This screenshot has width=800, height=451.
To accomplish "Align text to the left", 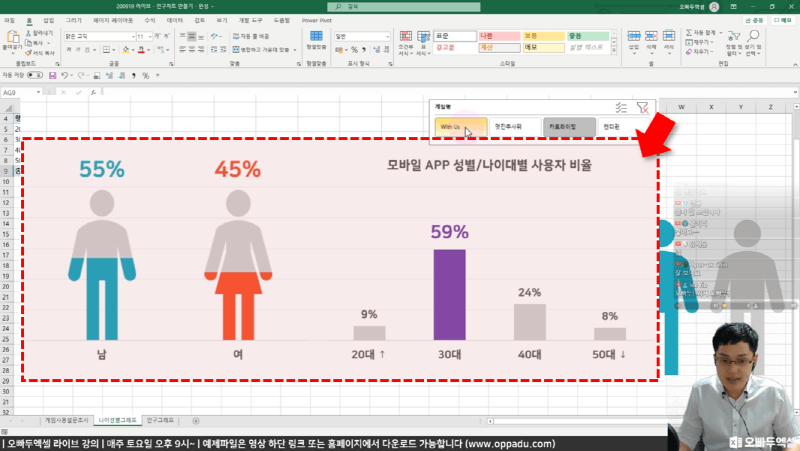I will pos(183,49).
